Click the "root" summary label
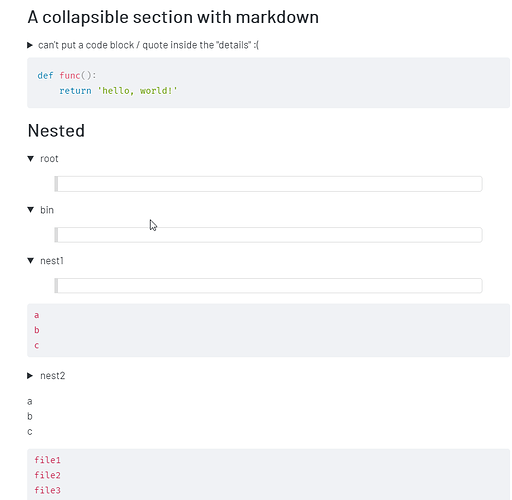 pos(49,159)
